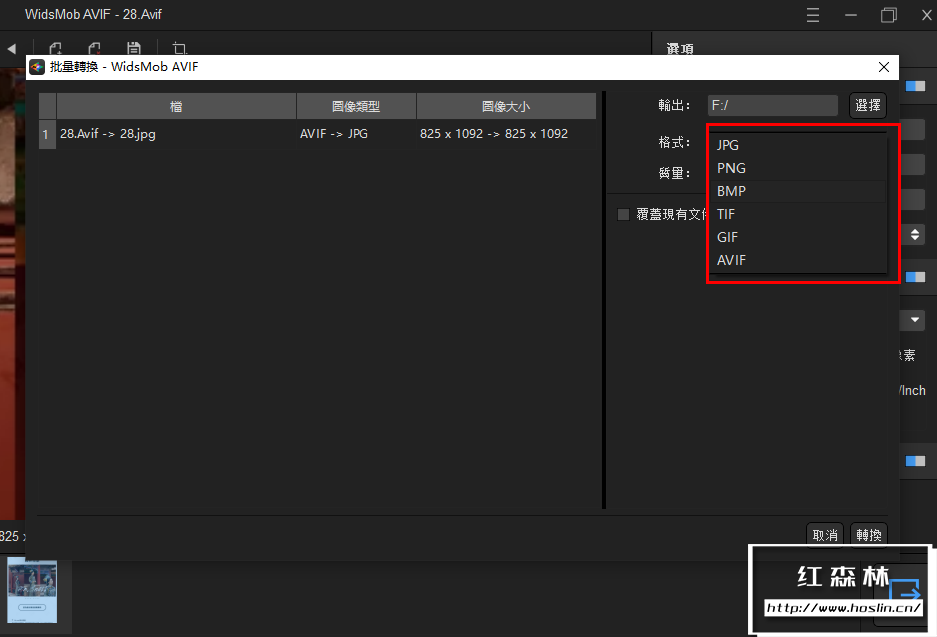Close the 批量轉換 dialog

click(x=884, y=67)
